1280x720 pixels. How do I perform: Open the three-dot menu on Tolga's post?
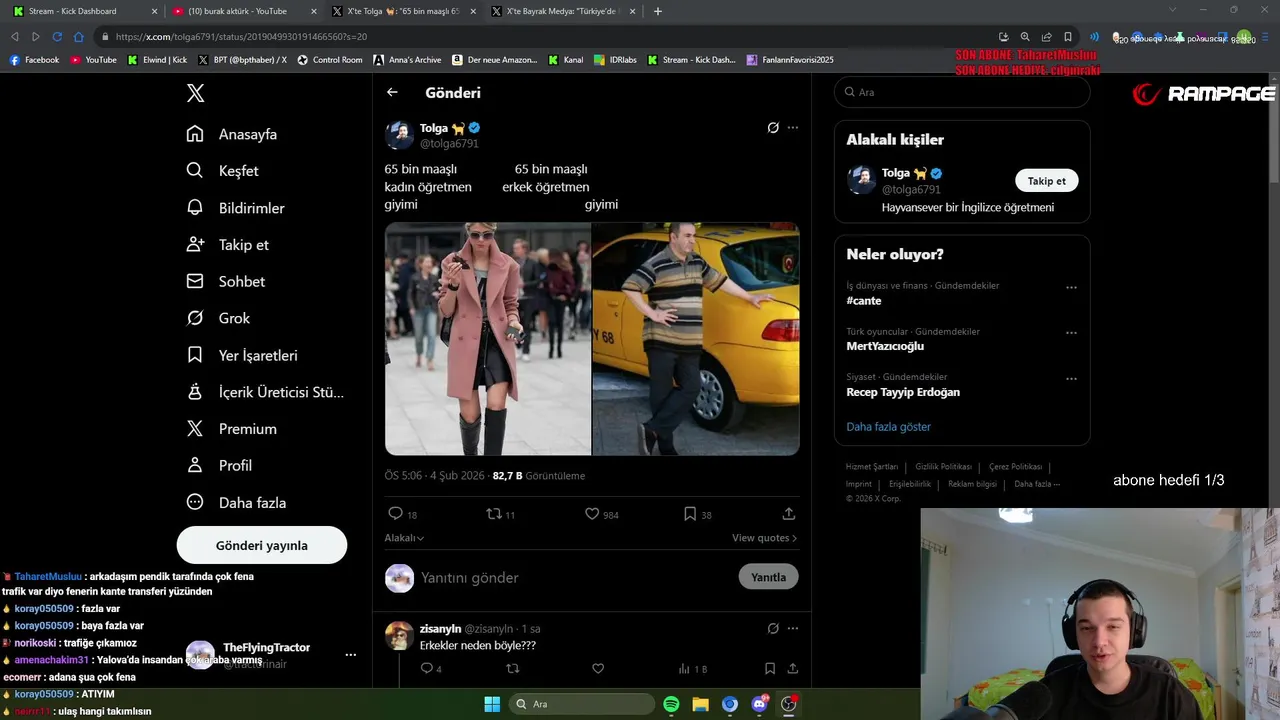pos(793,128)
